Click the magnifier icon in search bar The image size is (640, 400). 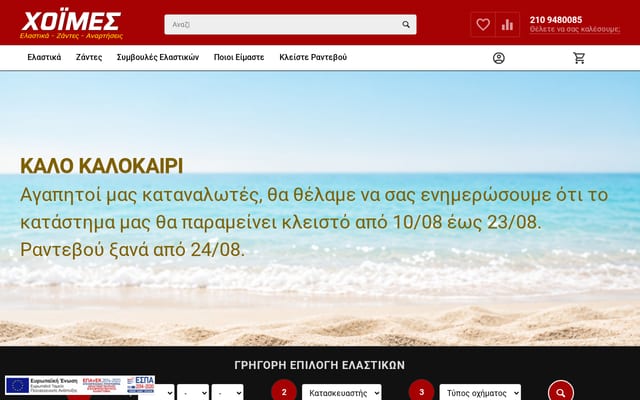pyautogui.click(x=406, y=24)
